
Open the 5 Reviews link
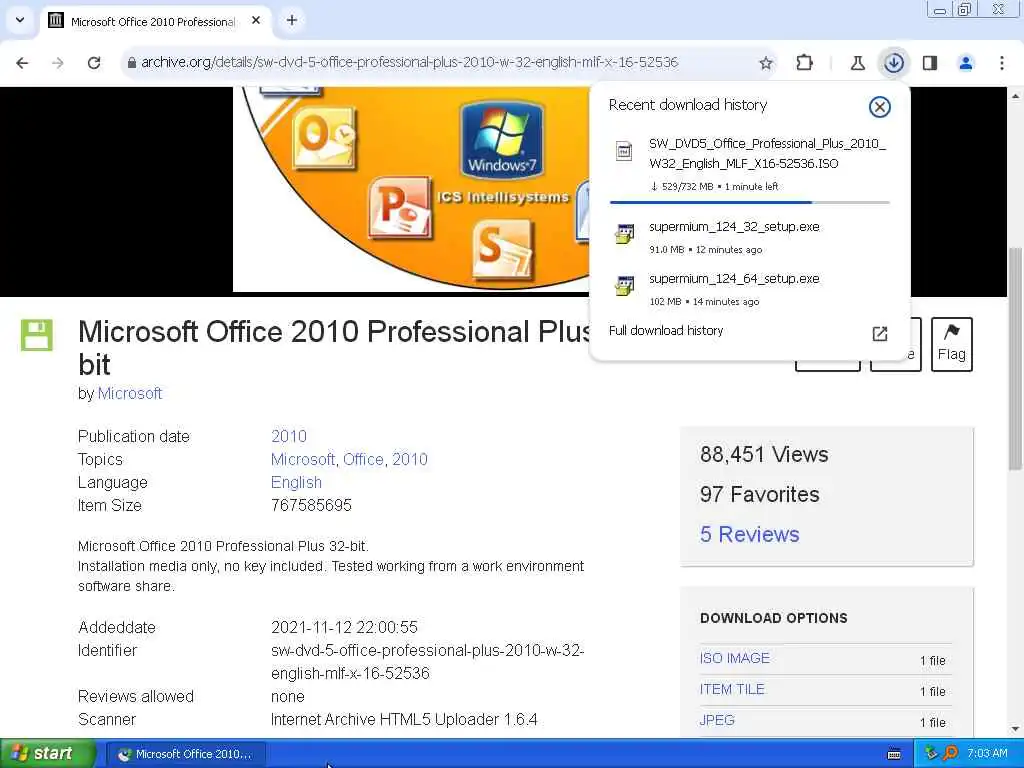click(x=749, y=534)
